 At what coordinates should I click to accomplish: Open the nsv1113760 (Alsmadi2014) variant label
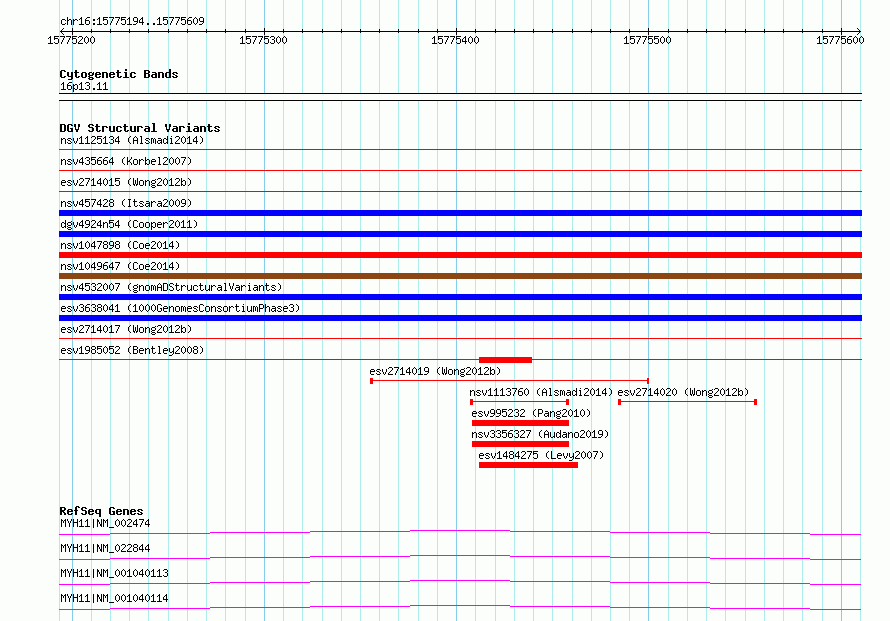point(541,392)
